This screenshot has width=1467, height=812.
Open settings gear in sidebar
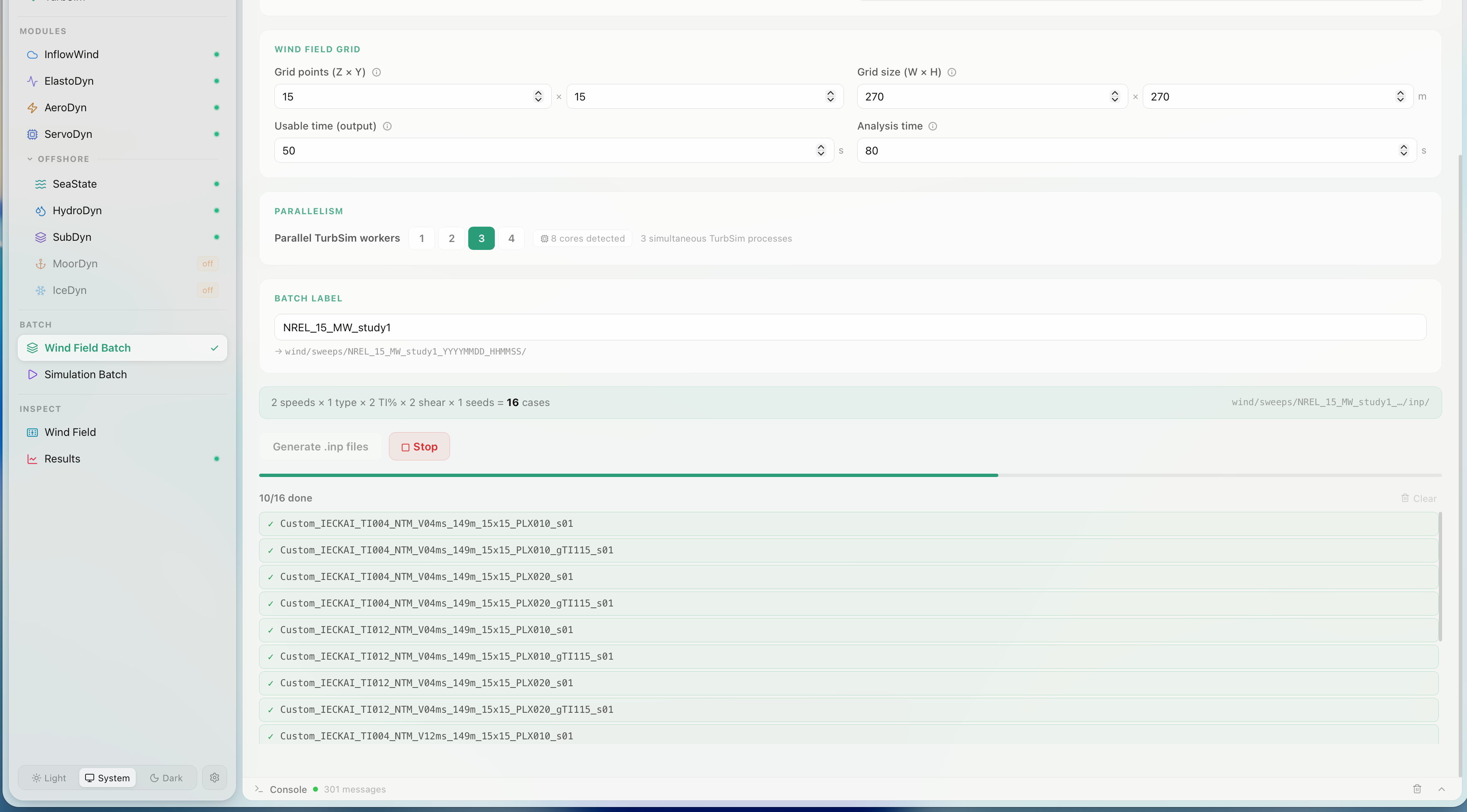[x=215, y=778]
